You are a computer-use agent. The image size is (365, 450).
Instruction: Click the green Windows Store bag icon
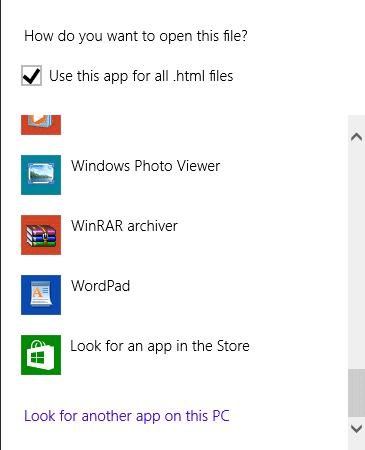[x=41, y=355]
